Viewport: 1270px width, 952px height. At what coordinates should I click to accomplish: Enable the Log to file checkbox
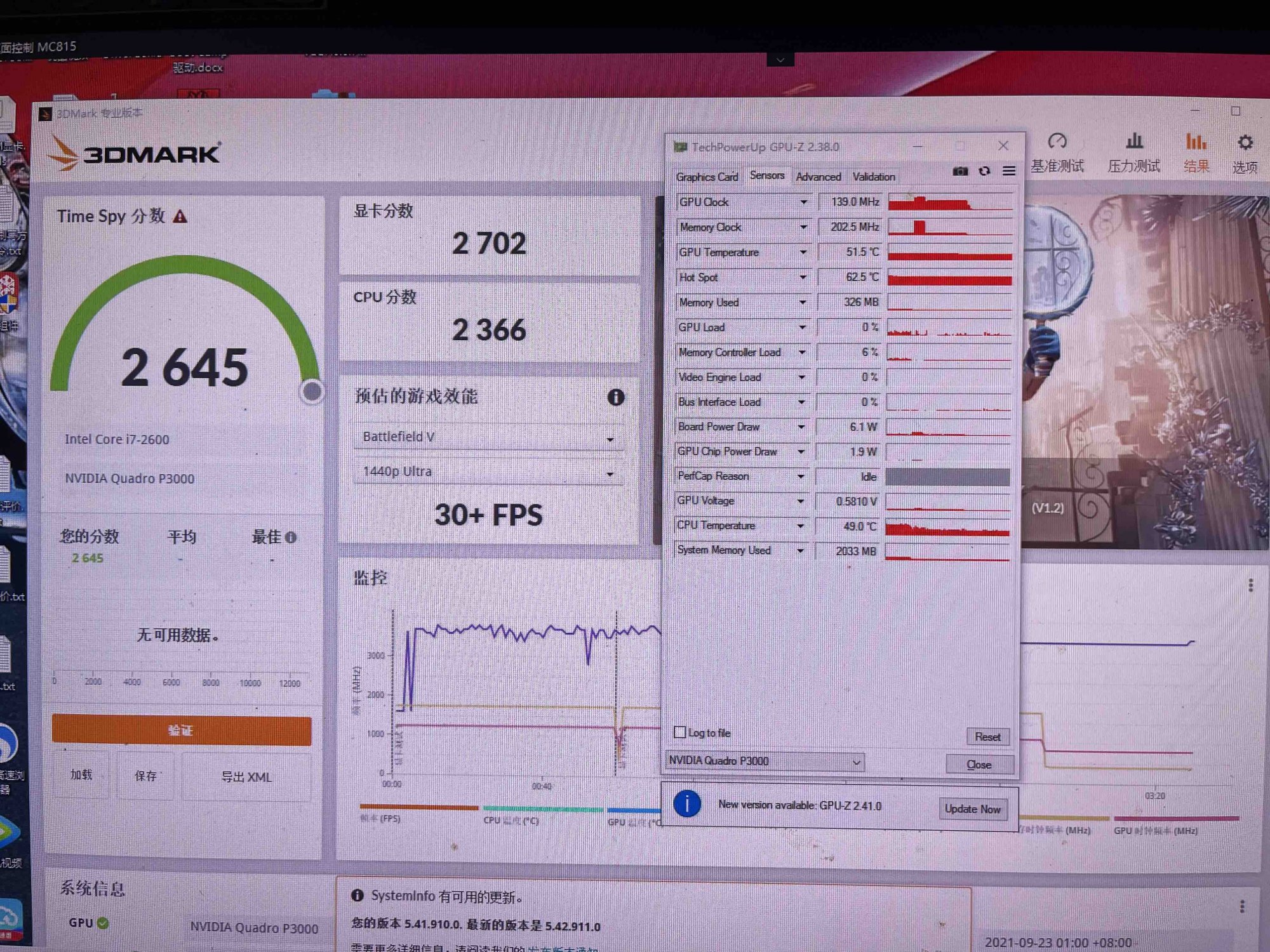point(680,732)
